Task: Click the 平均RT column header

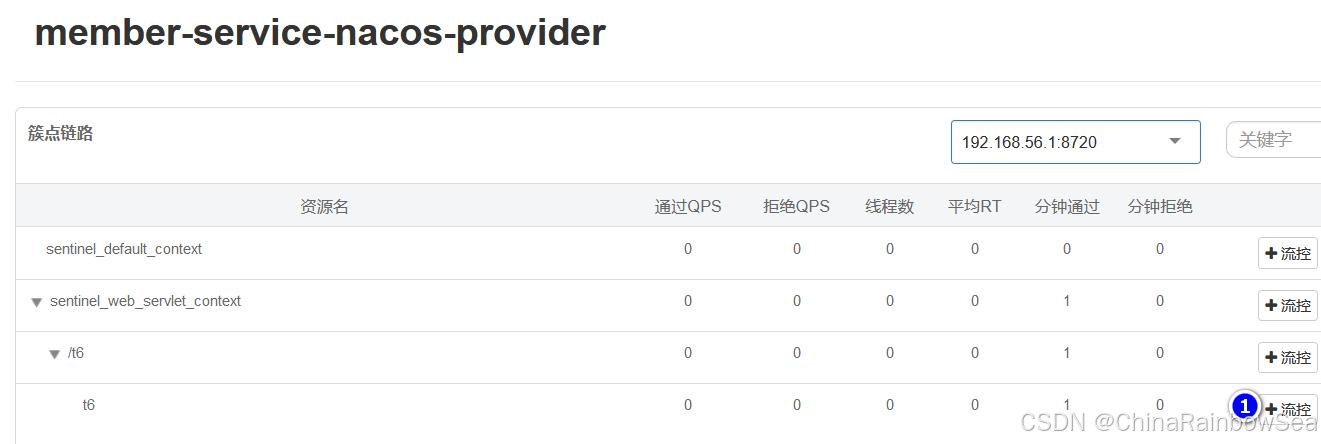Action: pyautogui.click(x=974, y=207)
